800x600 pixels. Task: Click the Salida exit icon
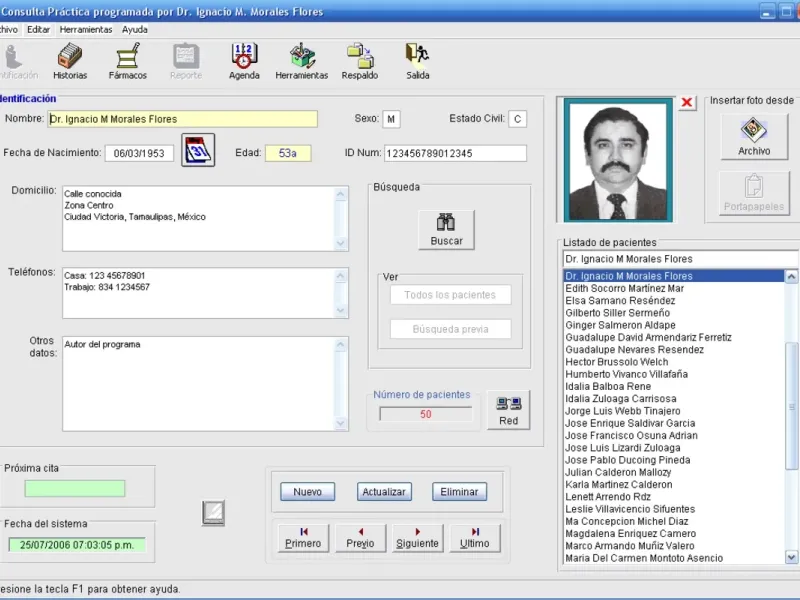coord(417,62)
